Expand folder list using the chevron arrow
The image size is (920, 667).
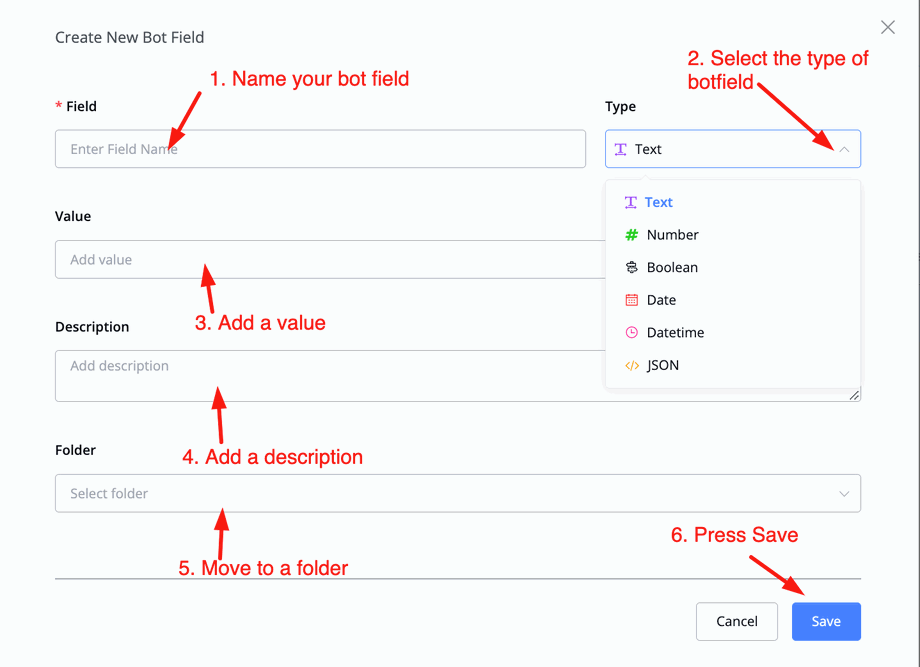844,494
